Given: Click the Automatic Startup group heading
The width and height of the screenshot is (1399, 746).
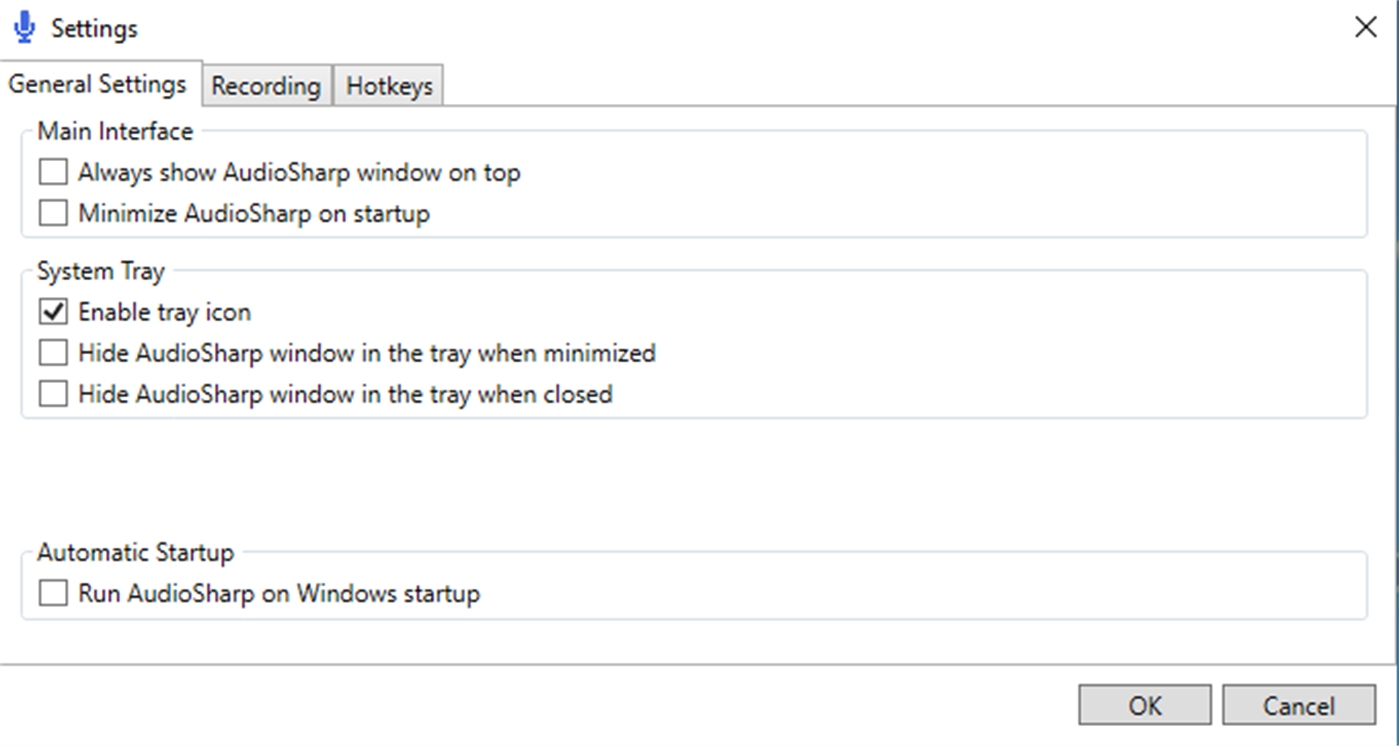Looking at the screenshot, I should pyautogui.click(x=135, y=552).
